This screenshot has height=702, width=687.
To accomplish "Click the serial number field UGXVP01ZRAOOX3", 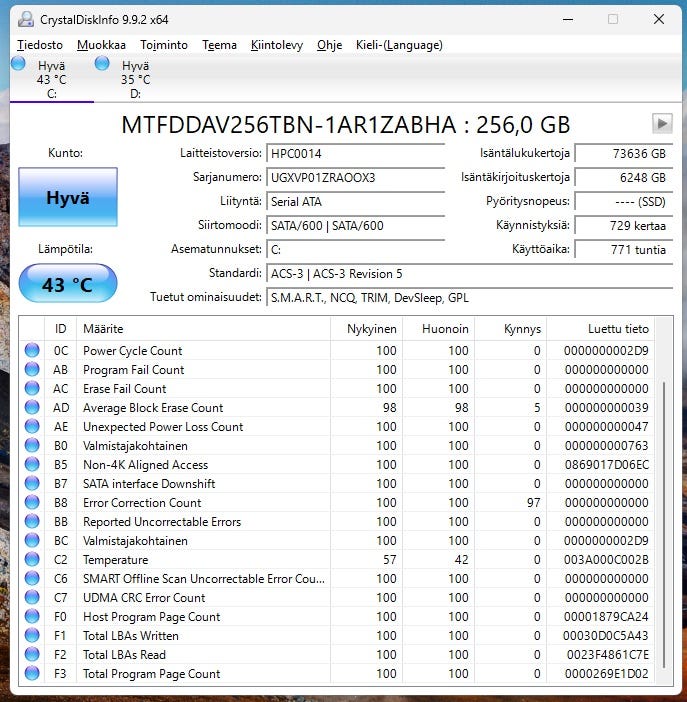I will (x=356, y=177).
